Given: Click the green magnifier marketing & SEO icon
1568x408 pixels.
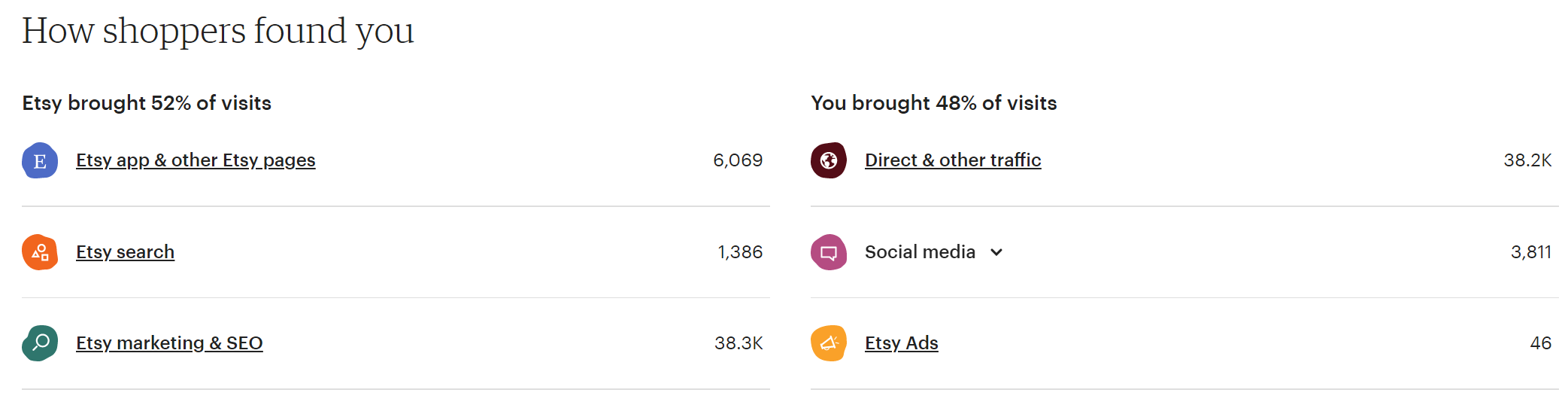Looking at the screenshot, I should pyautogui.click(x=40, y=343).
